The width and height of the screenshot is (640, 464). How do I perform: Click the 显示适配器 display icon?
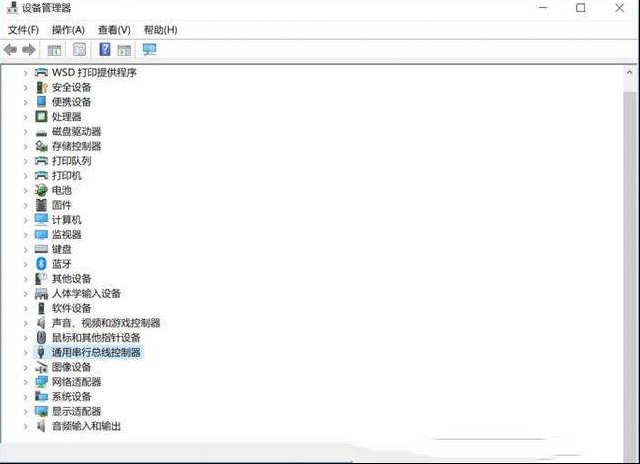pos(41,411)
